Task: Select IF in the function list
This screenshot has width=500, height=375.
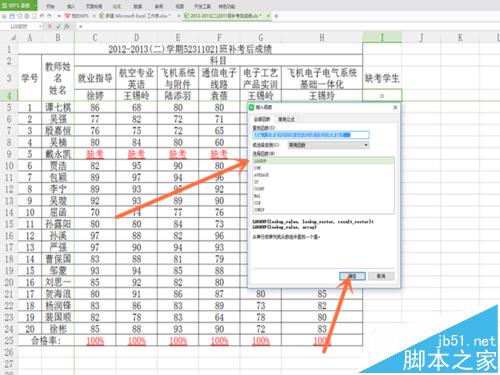Action: pos(323,182)
